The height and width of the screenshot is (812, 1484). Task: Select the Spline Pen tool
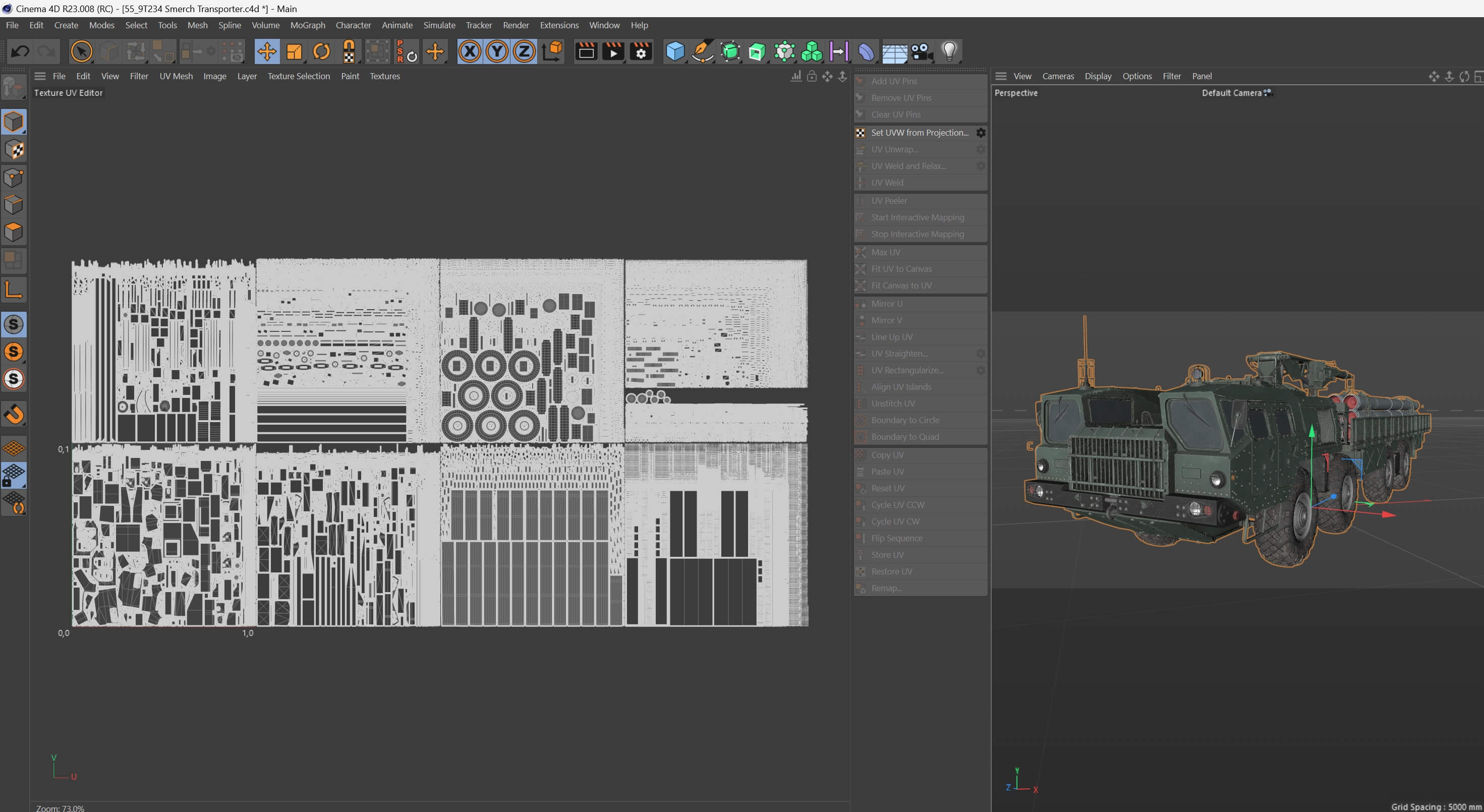[x=702, y=52]
